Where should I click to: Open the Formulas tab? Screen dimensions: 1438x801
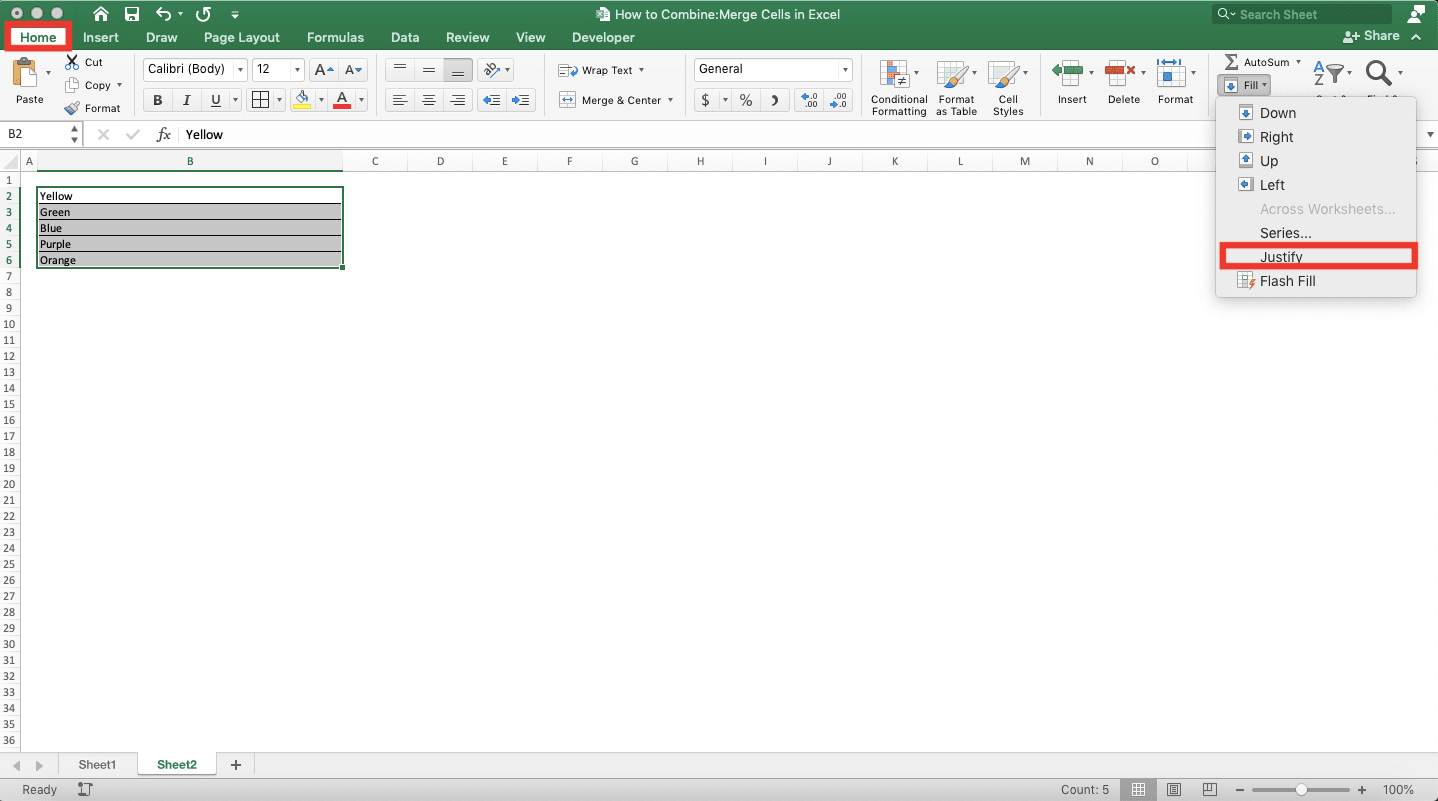click(x=335, y=37)
